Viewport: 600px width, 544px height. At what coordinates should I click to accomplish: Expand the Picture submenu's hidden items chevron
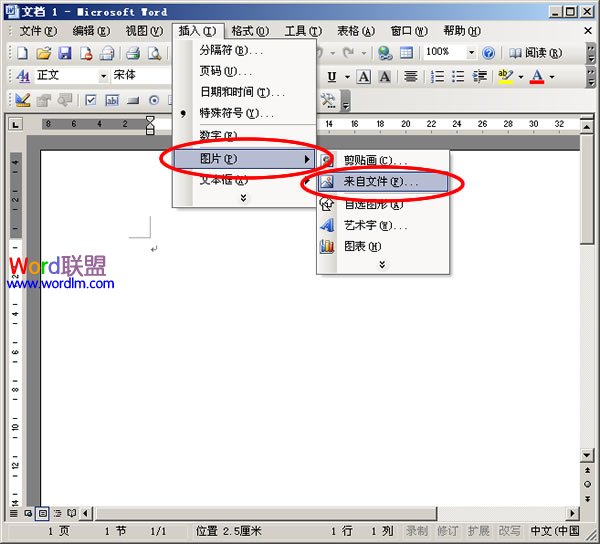point(382,264)
